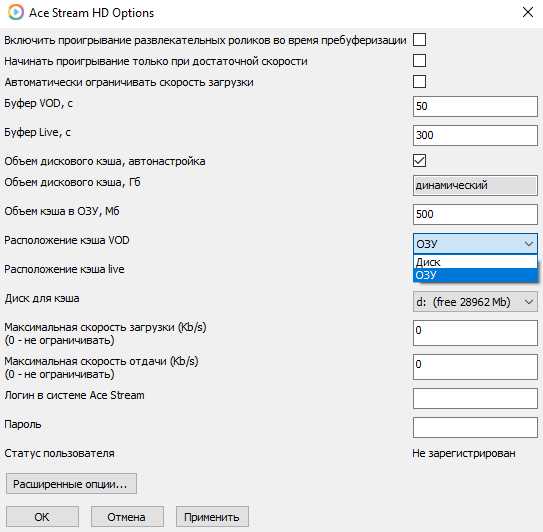The width and height of the screenshot is (543, 532).
Task: Choose ОЗУ option in the dropdown list
Action: click(x=475, y=275)
